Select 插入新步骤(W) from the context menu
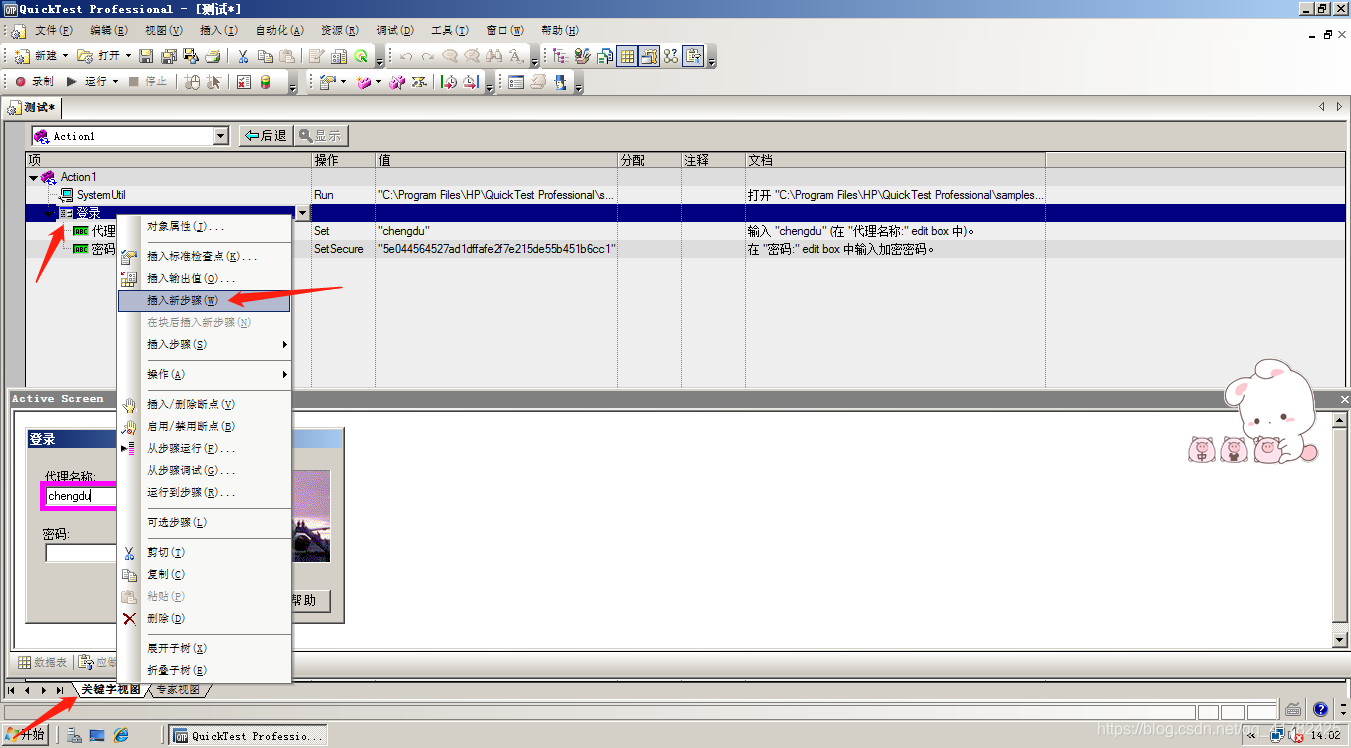The image size is (1351, 748). 204,300
